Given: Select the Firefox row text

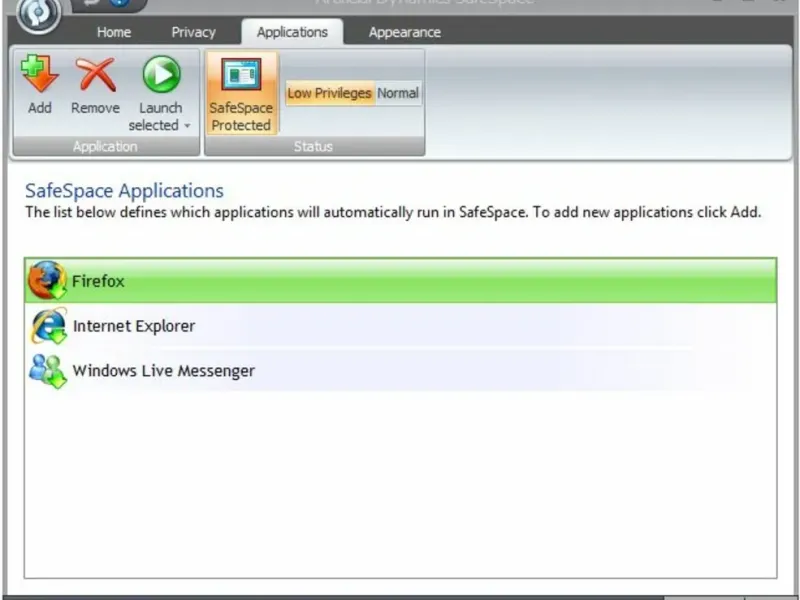Looking at the screenshot, I should point(98,281).
